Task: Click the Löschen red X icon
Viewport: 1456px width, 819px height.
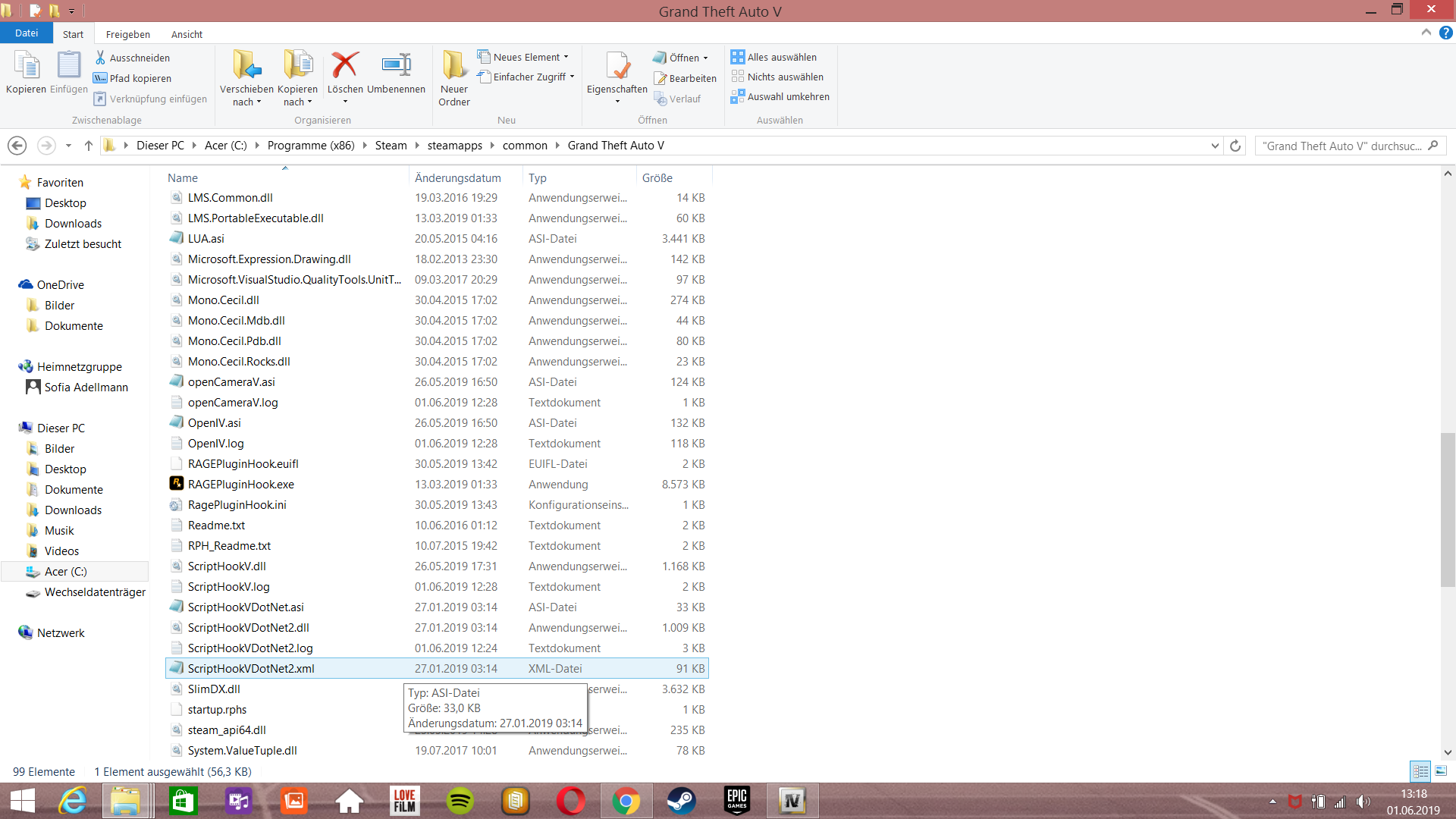Action: click(345, 66)
